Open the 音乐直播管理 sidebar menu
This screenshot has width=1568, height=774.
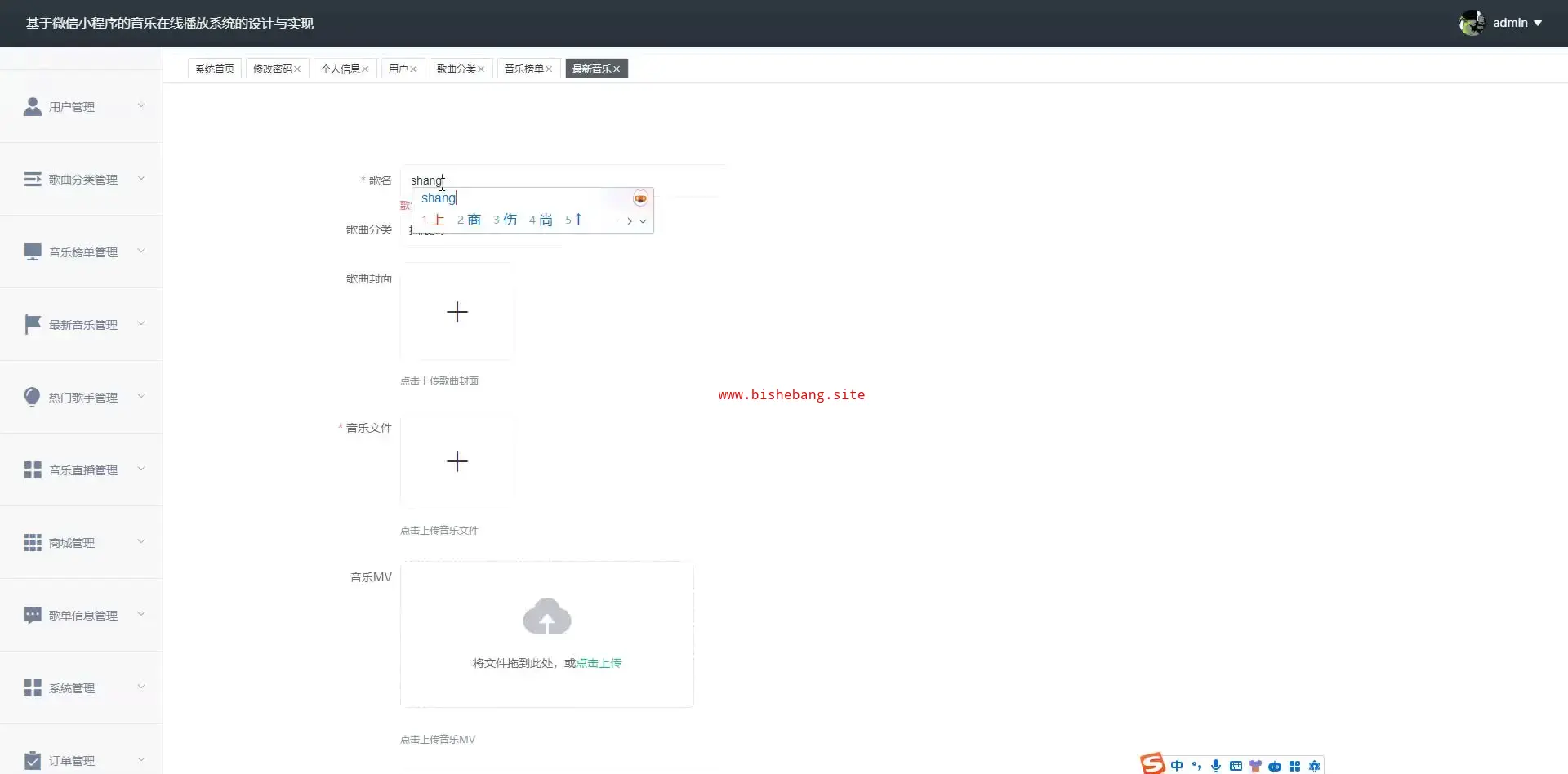(x=82, y=469)
